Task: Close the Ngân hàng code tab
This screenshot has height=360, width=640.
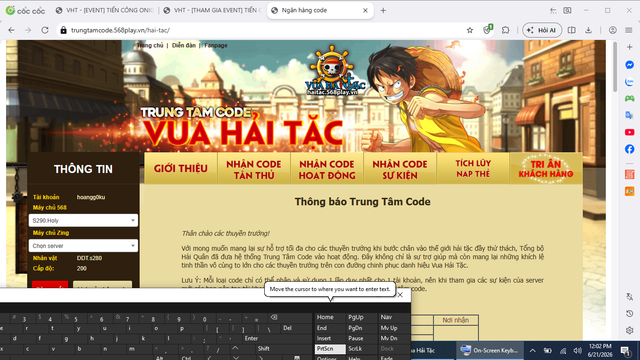Action: point(365,11)
